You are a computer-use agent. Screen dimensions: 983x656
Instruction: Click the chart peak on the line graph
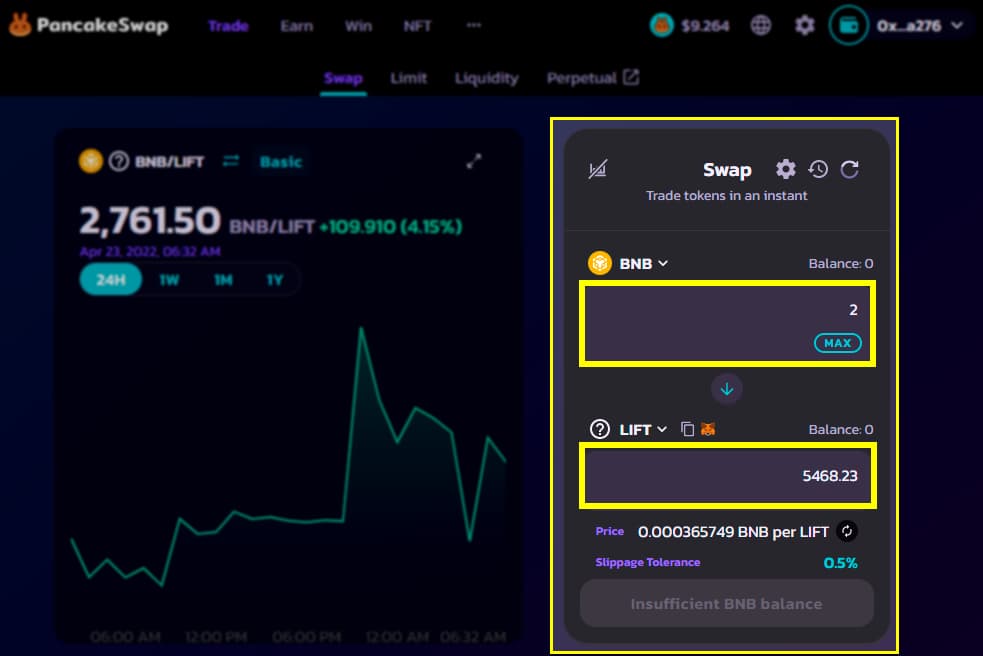click(x=361, y=329)
